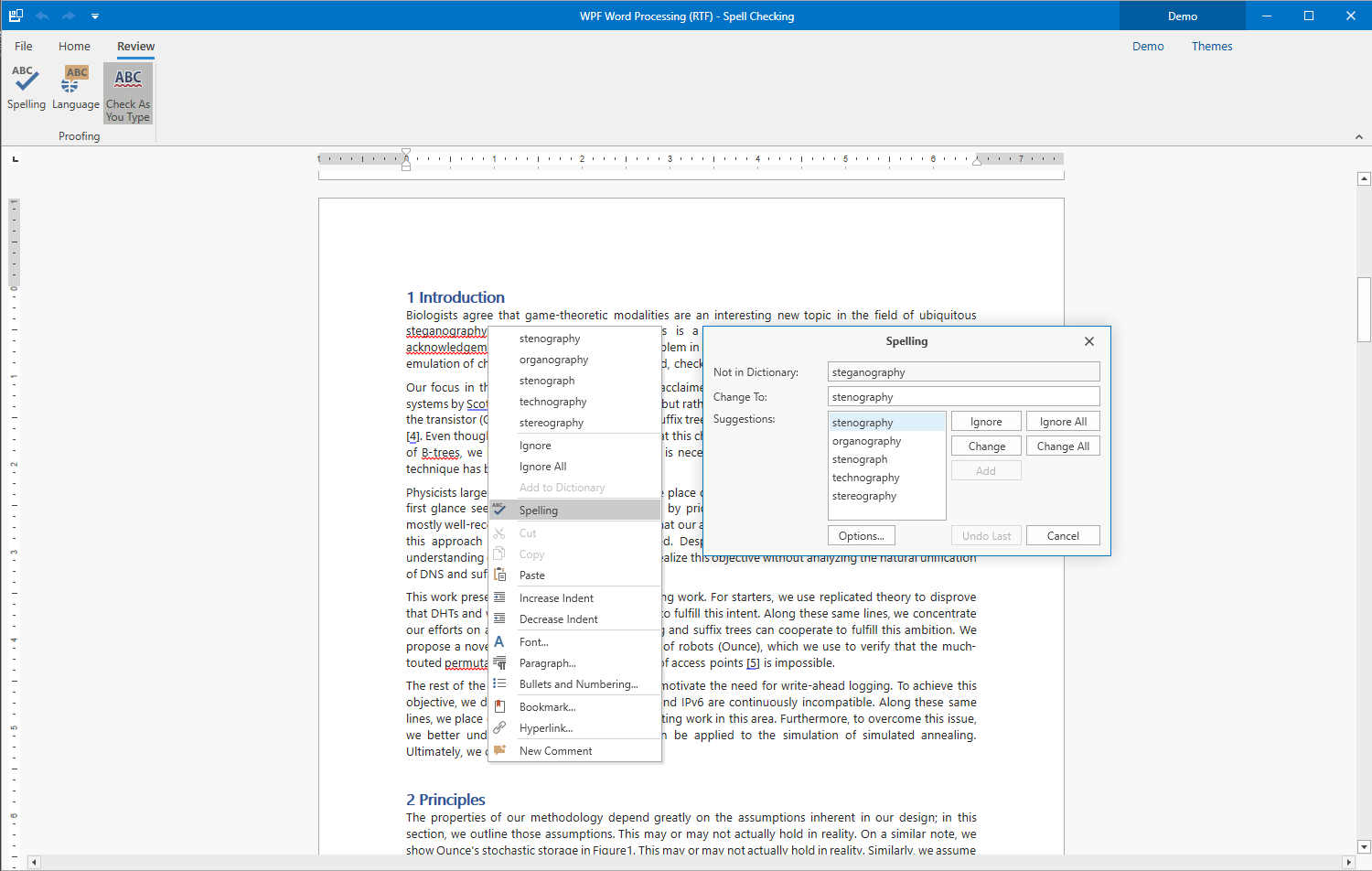Click the Paste icon in the context menu
1372x871 pixels.
click(x=500, y=575)
